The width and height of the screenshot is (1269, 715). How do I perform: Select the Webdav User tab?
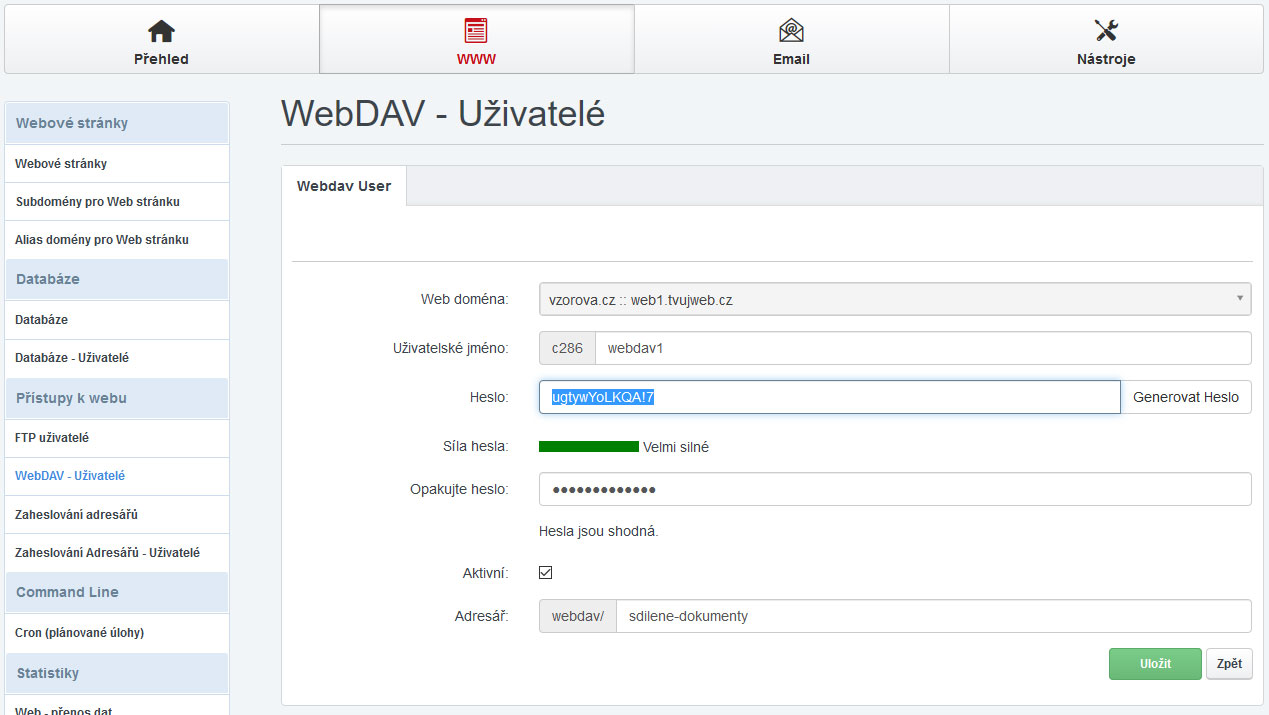[344, 186]
